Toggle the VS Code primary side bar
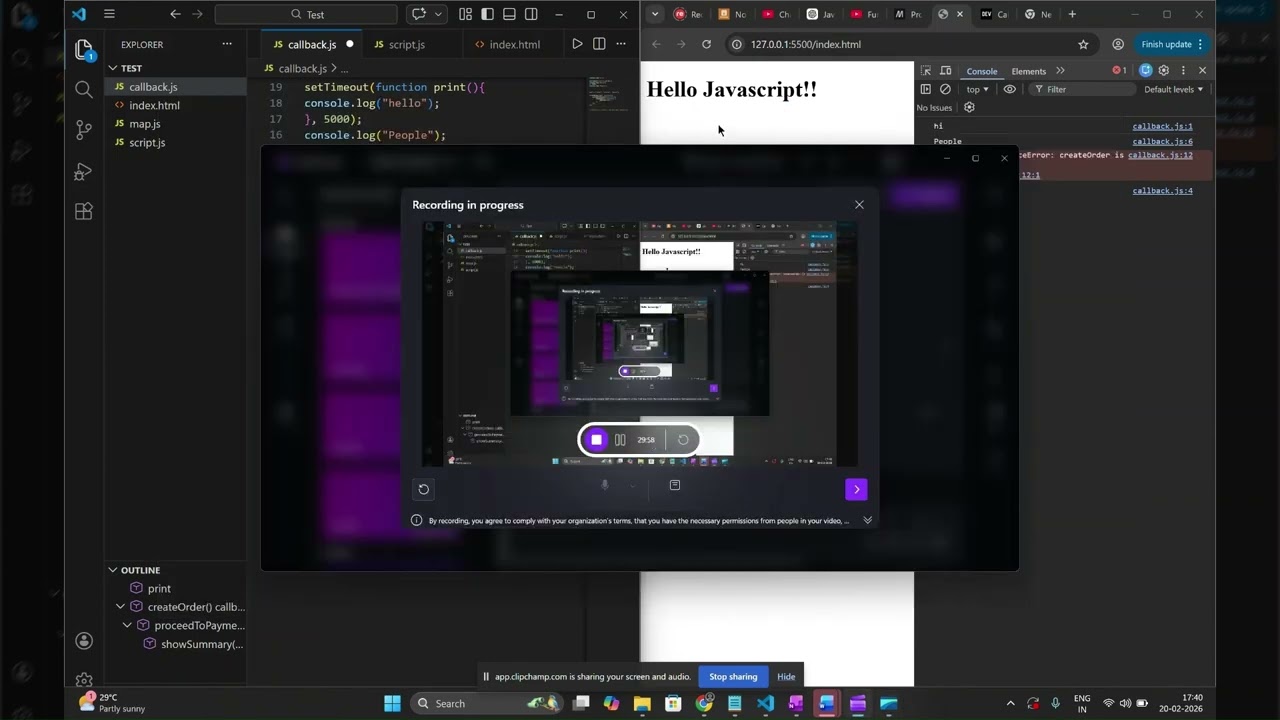Screen dimensions: 1280x720 (487, 14)
